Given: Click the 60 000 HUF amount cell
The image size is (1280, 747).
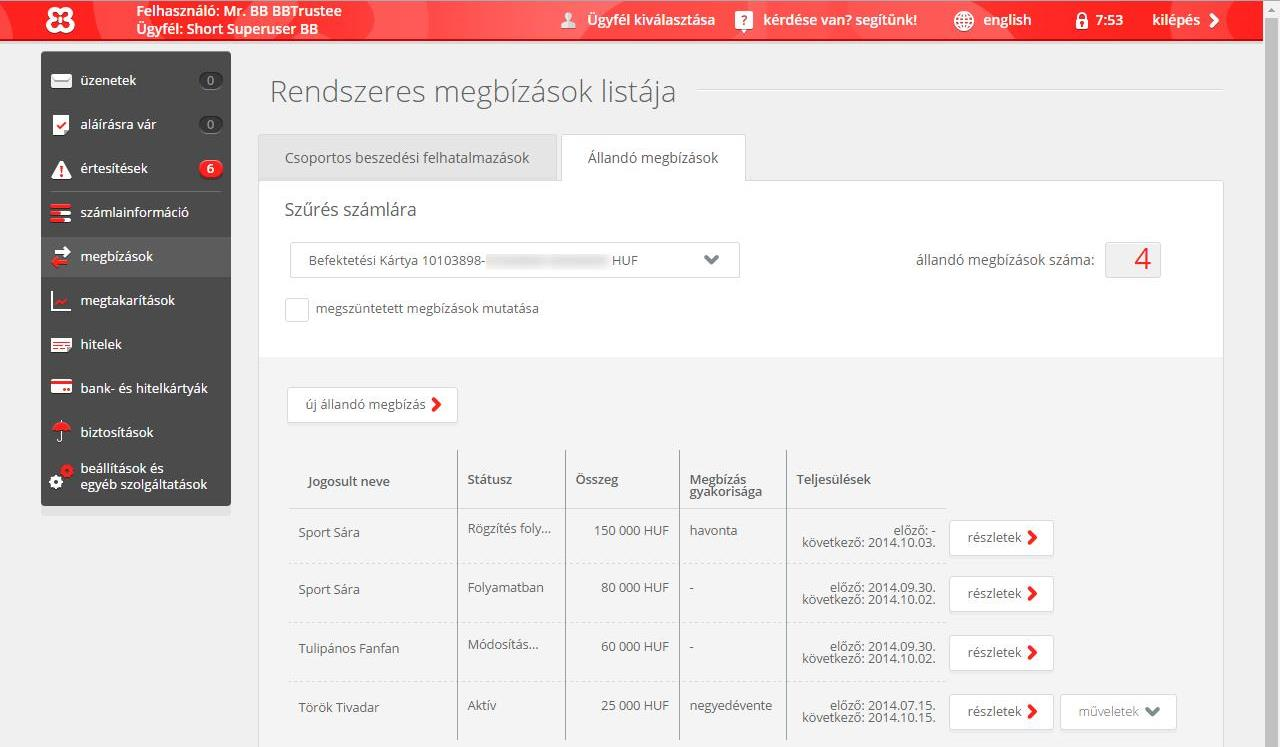Looking at the screenshot, I should coord(635,647).
